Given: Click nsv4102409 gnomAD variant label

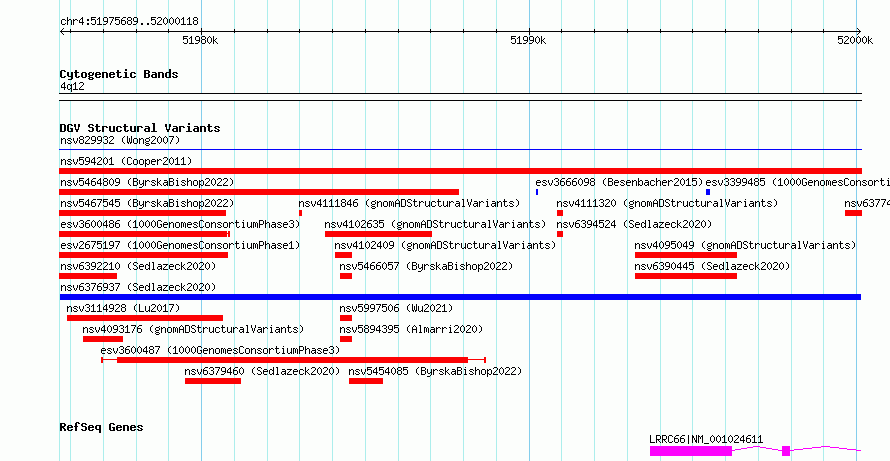Looking at the screenshot, I should point(445,245).
